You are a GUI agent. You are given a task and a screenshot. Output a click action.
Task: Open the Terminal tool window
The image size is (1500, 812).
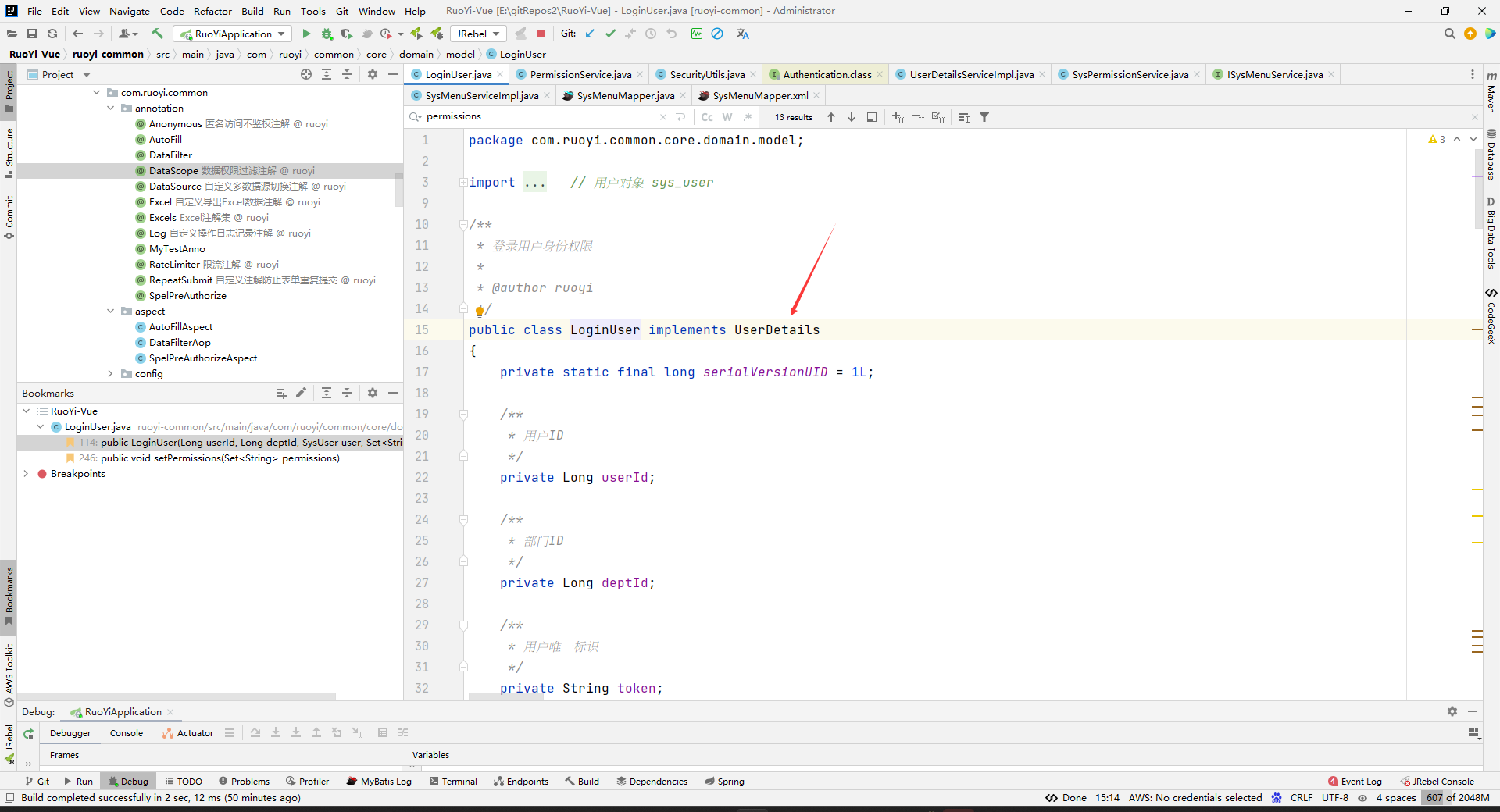pos(453,781)
